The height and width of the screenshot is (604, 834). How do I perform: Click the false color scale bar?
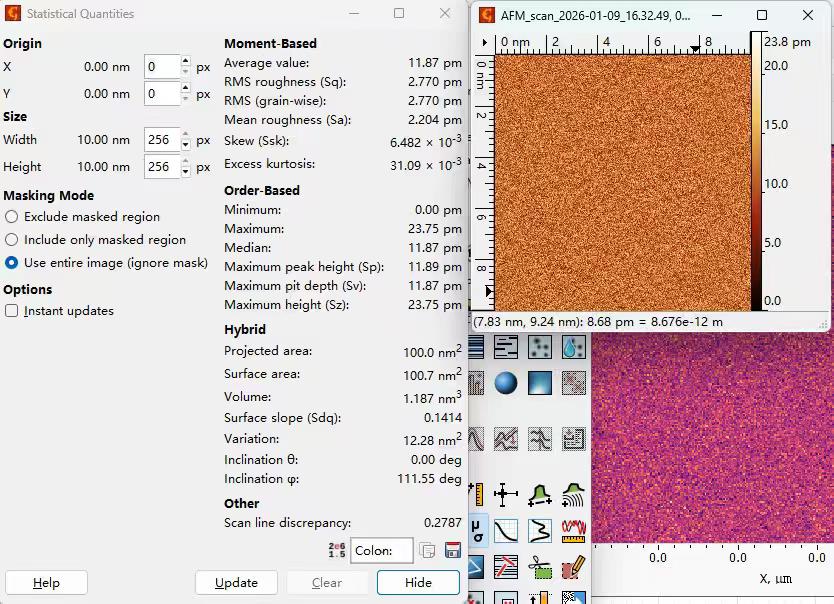[756, 180]
